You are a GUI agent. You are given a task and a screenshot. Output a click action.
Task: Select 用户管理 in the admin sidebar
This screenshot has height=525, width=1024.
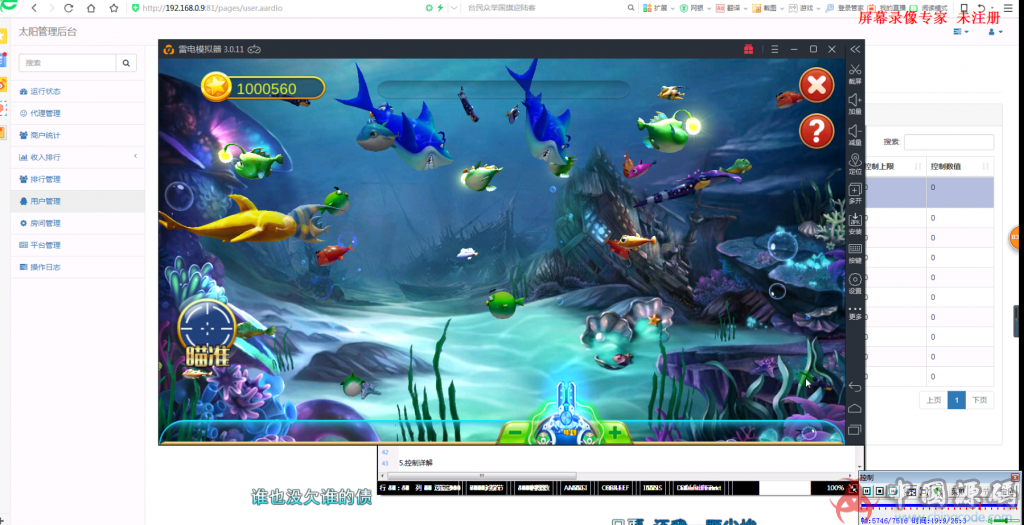point(77,201)
